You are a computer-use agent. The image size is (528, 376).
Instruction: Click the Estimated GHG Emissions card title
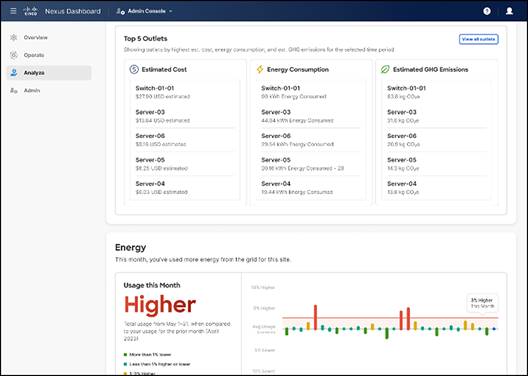click(x=430, y=69)
